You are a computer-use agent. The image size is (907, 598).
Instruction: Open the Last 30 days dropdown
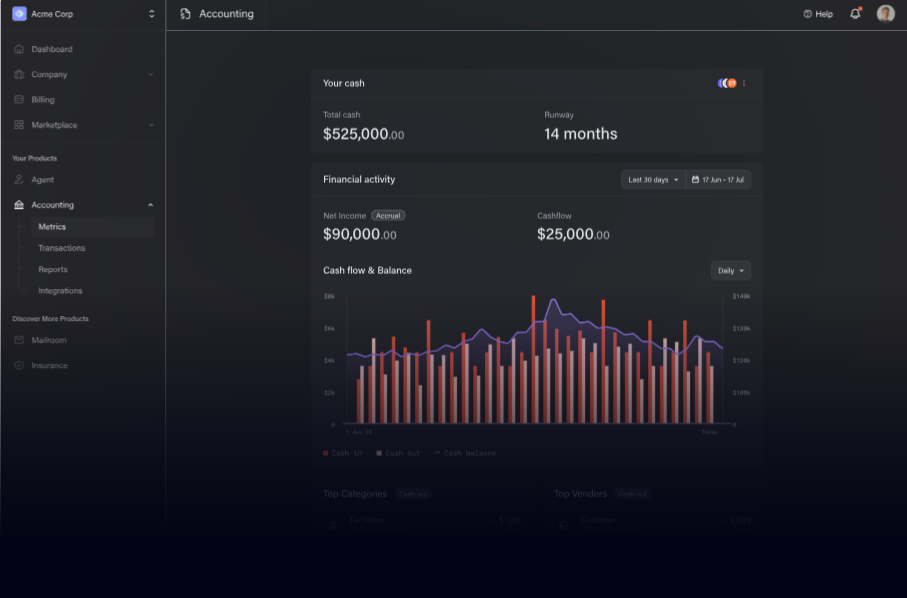[653, 180]
